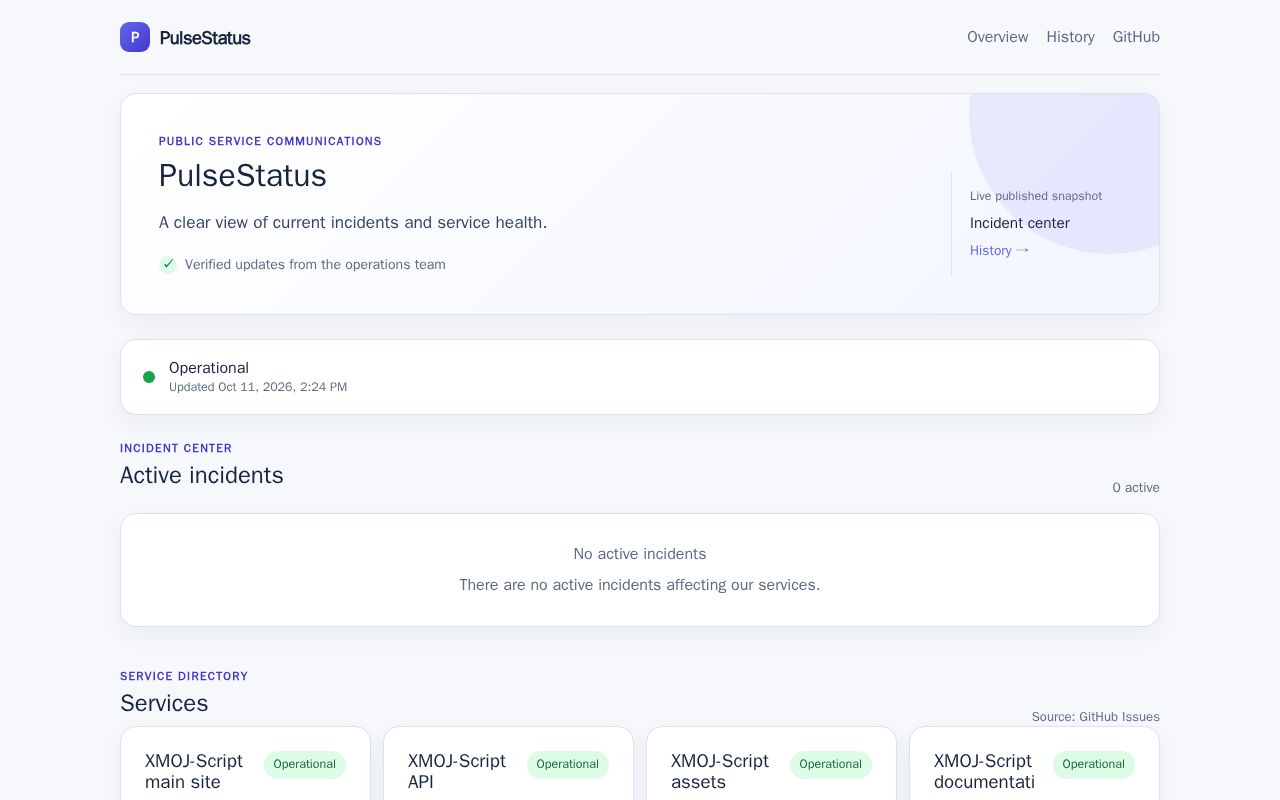This screenshot has height=800, width=1280.
Task: Click the 'Live published snapshot' label
Action: (x=1036, y=196)
